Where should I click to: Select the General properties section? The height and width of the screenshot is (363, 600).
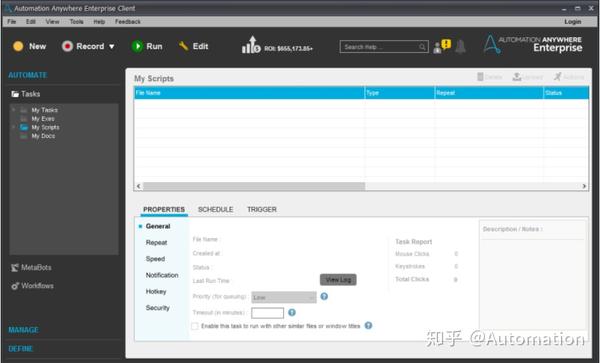coord(158,226)
